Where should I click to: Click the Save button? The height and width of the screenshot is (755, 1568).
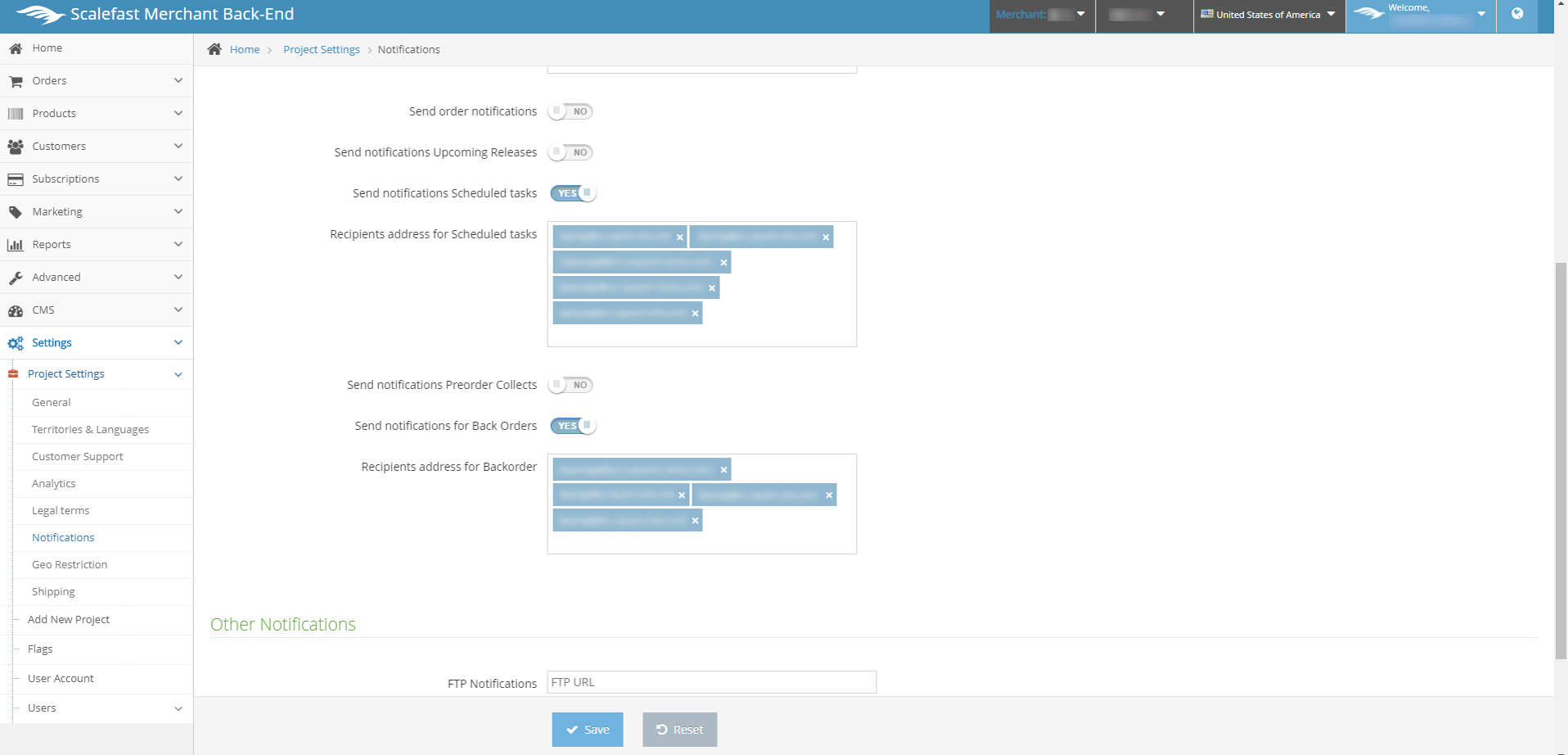pos(587,730)
